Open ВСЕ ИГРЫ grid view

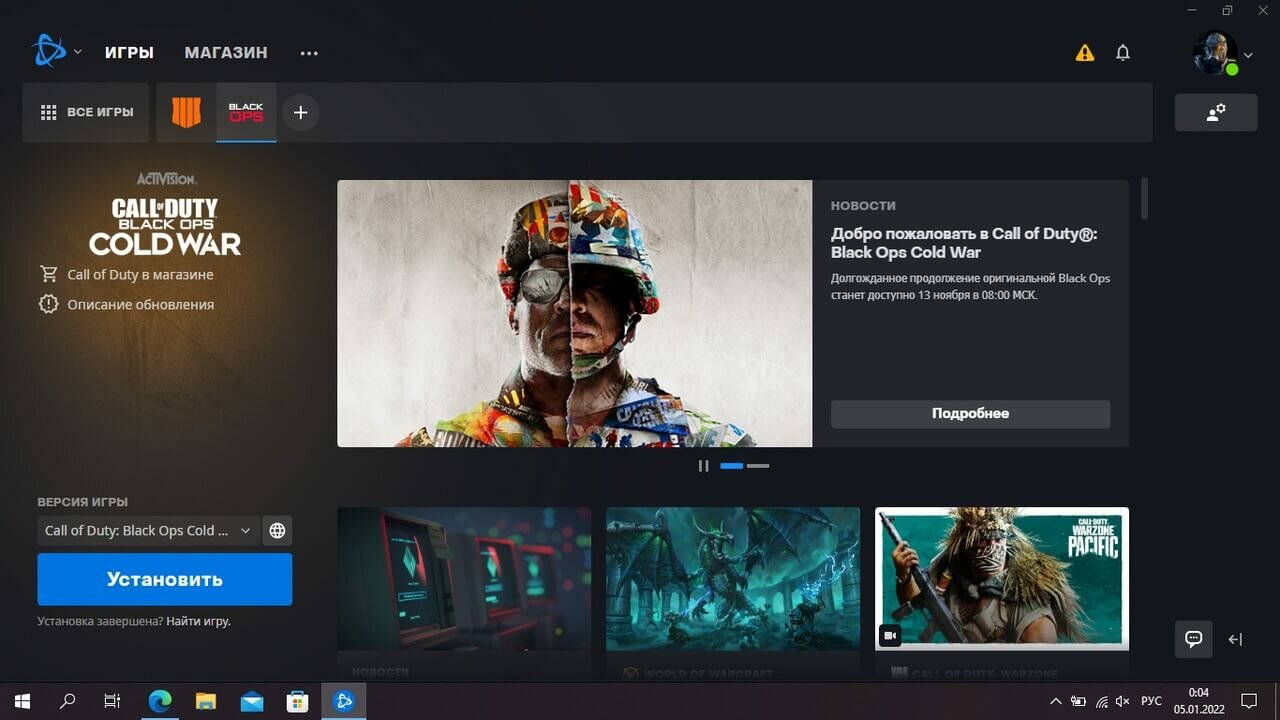click(x=86, y=112)
